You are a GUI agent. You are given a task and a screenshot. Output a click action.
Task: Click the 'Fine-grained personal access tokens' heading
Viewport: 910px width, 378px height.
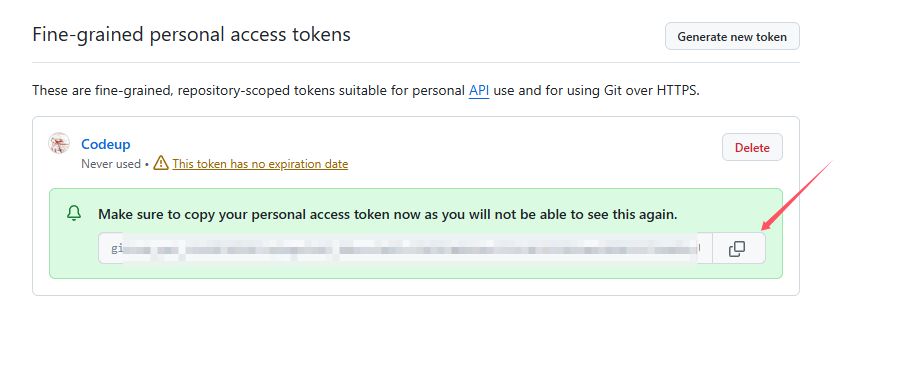point(192,34)
